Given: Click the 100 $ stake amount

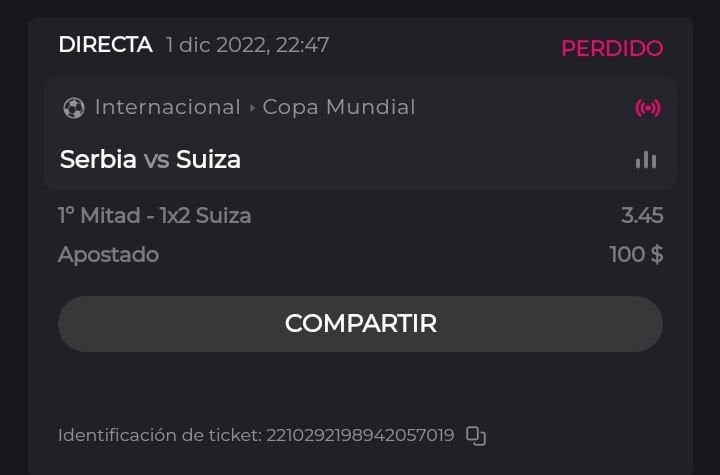Looking at the screenshot, I should pyautogui.click(x=636, y=254).
